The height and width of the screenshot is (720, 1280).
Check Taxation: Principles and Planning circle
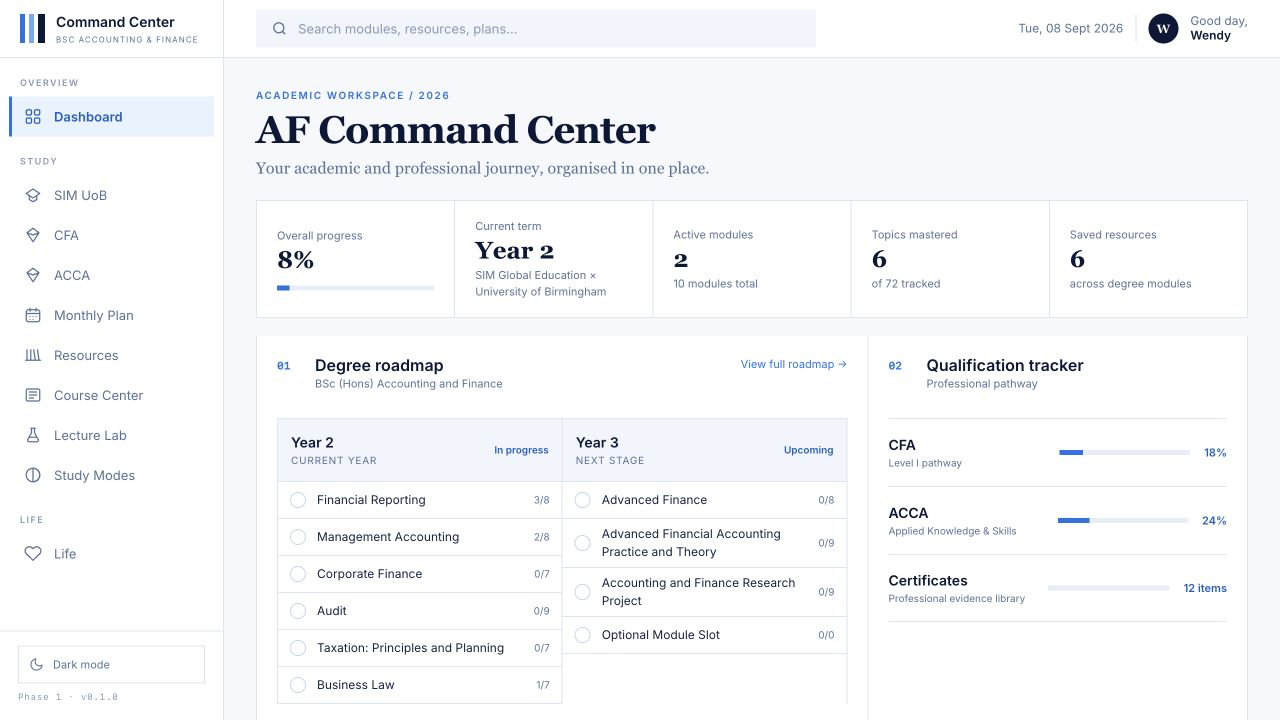298,648
